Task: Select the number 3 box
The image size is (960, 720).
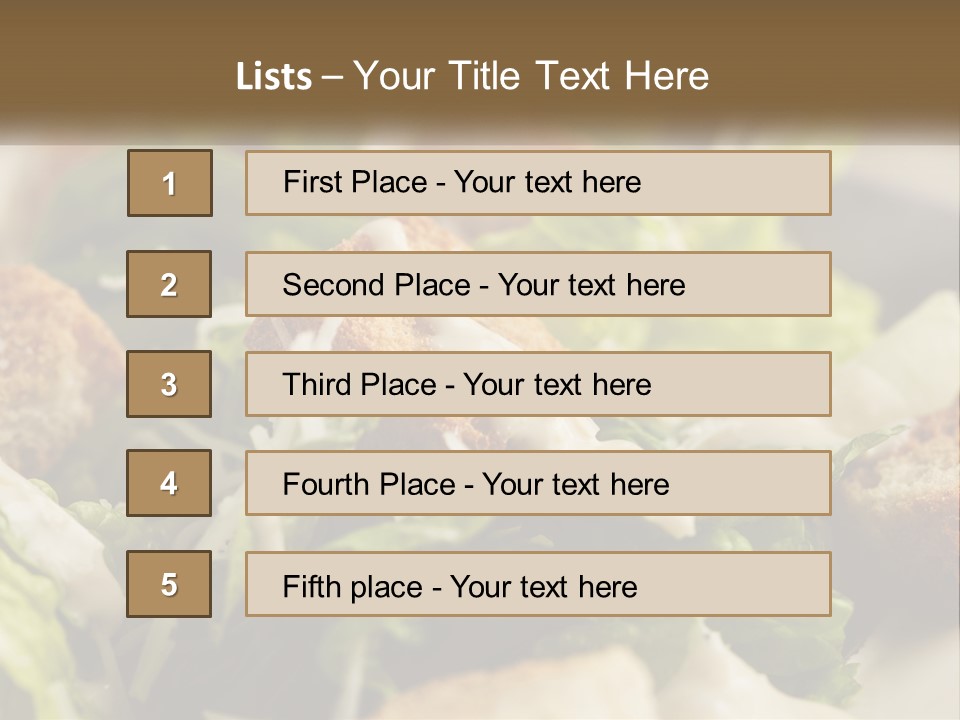Action: (x=169, y=384)
